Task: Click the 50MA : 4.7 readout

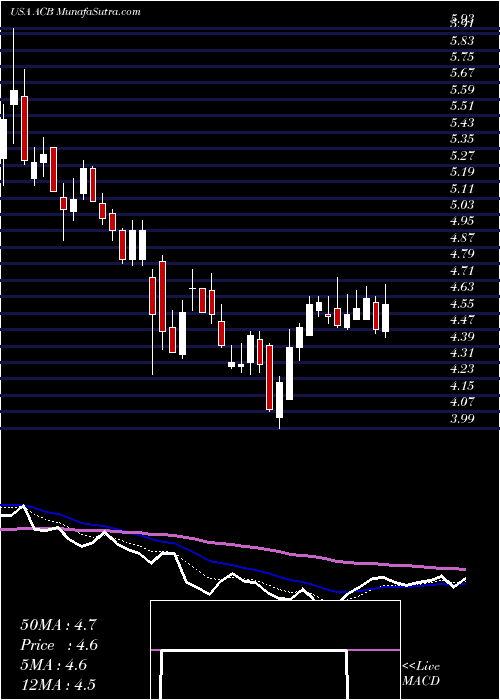Action: click(x=57, y=624)
